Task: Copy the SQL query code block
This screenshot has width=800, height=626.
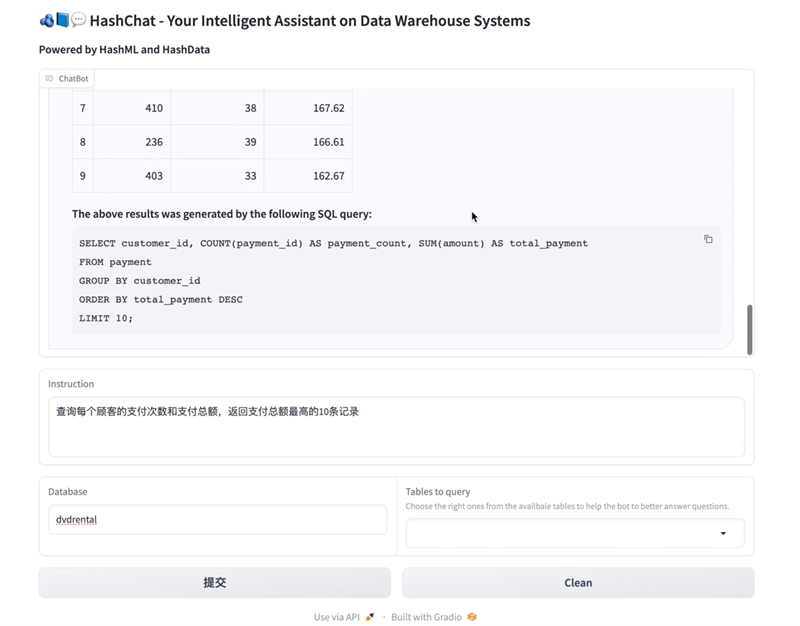Action: coord(708,239)
